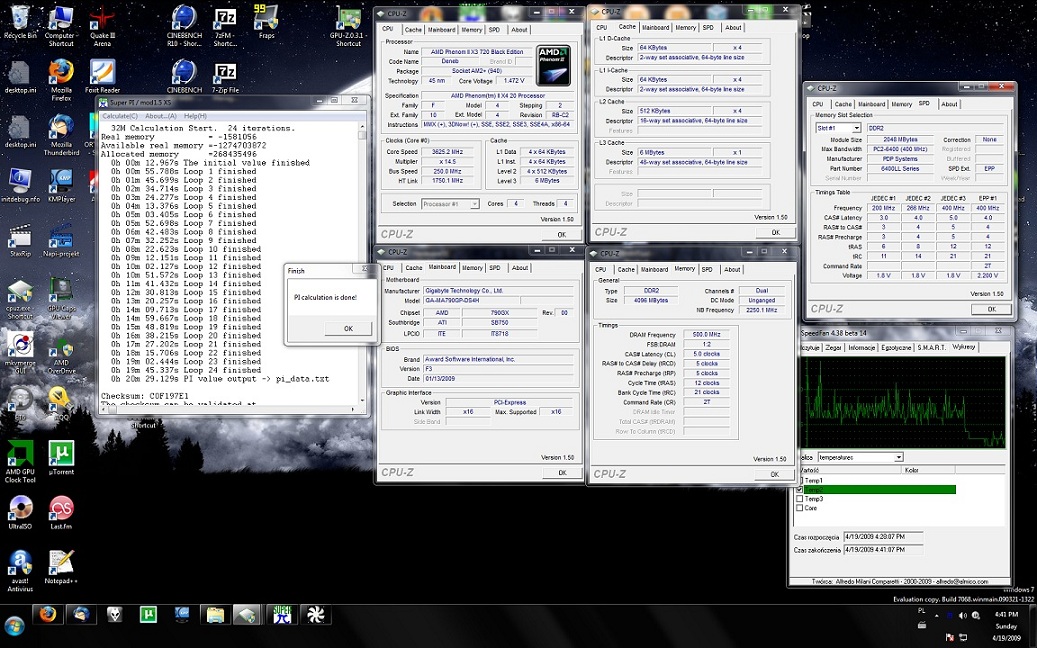Open the avast! Antivirus desktop icon

[x=20, y=571]
